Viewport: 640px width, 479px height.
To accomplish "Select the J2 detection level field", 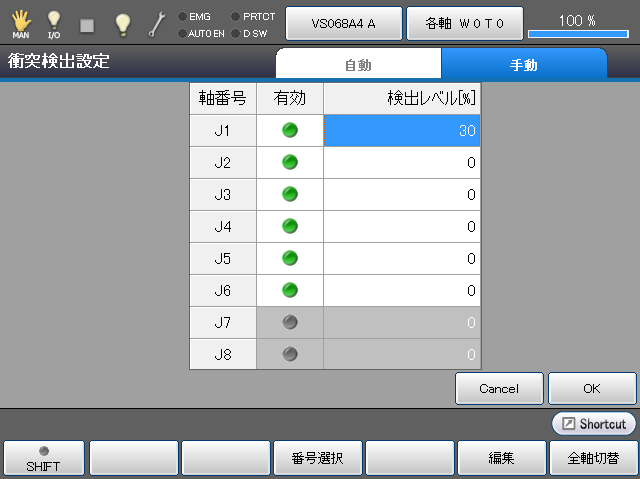I will coord(402,162).
